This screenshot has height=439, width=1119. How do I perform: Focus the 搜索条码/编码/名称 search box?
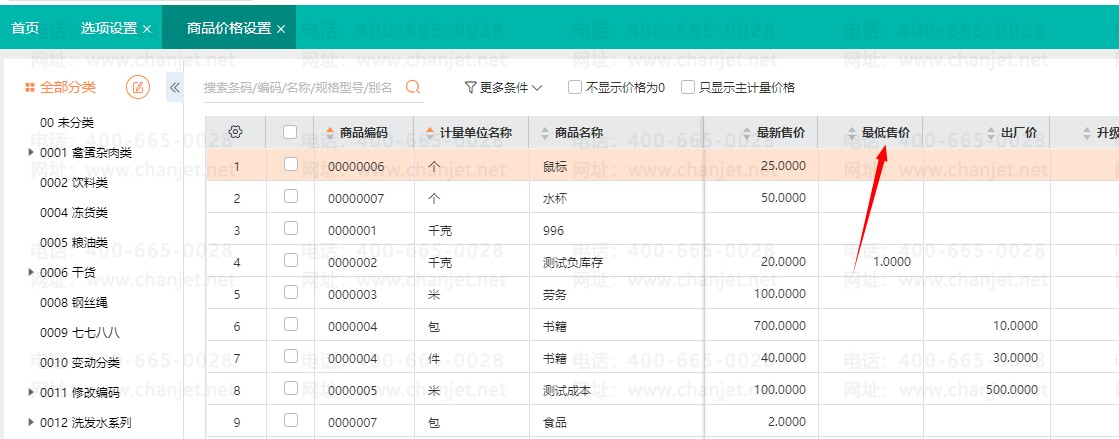click(x=298, y=87)
